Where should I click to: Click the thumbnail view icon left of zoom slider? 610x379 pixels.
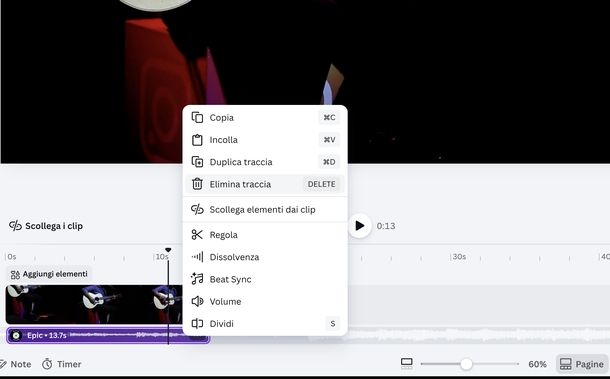point(407,363)
